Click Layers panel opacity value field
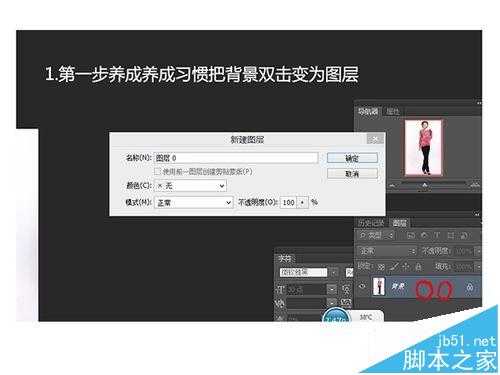This screenshot has width=500, height=375. pyautogui.click(x=464, y=251)
